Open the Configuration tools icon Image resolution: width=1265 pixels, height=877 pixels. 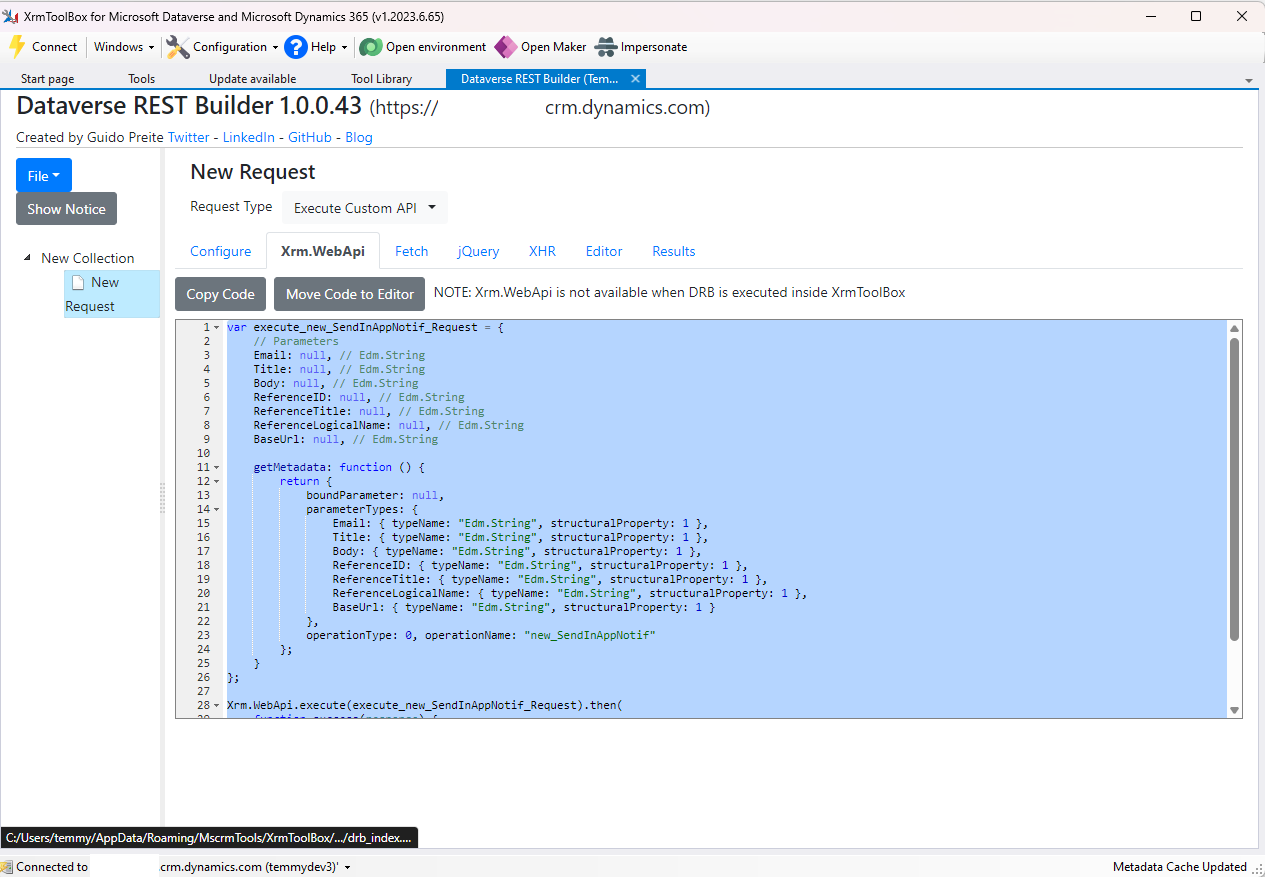point(178,47)
